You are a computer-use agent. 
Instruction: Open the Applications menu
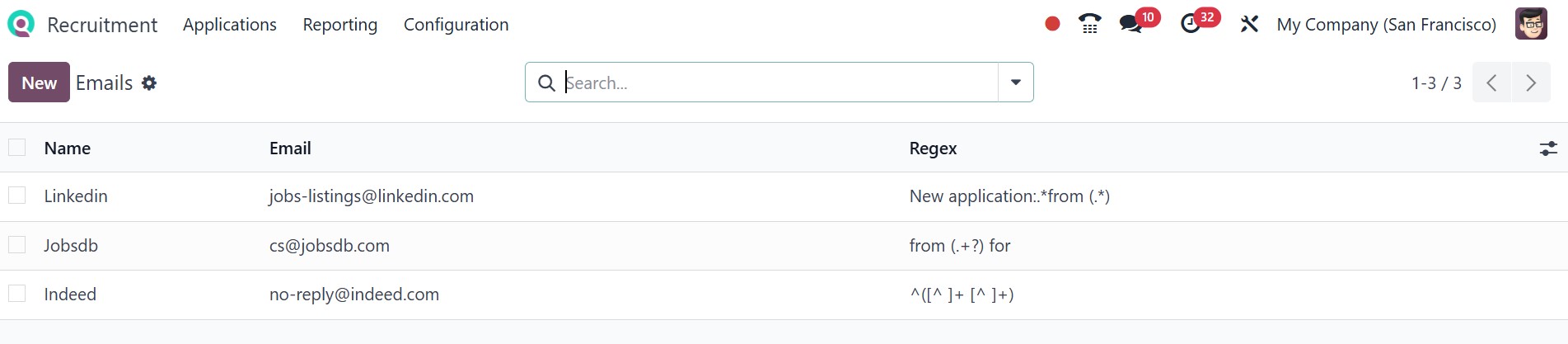point(230,25)
